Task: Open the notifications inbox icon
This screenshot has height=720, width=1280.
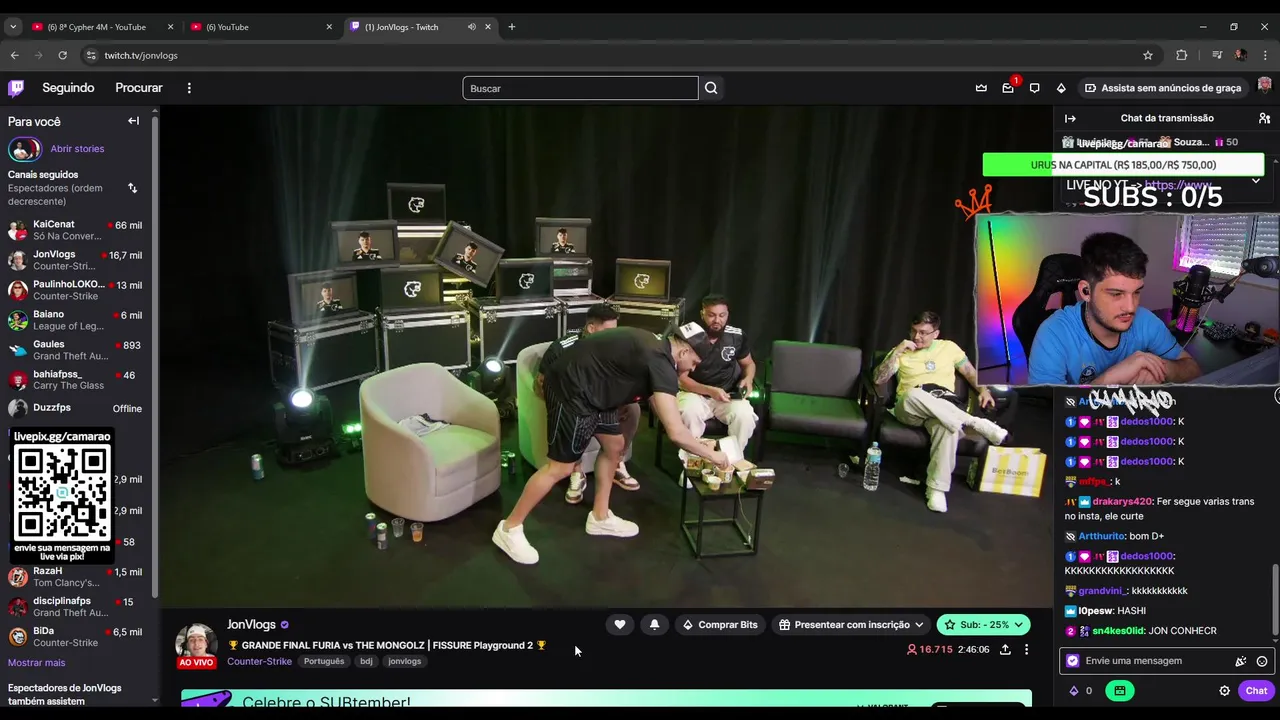Action: click(x=1008, y=88)
